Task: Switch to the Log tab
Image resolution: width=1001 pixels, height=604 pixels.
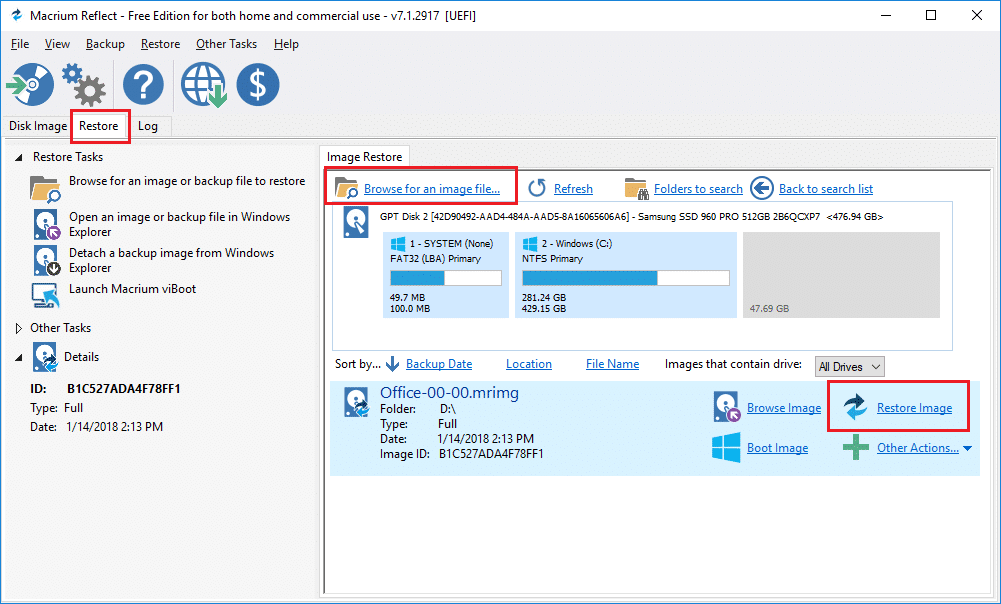Action: [148, 126]
